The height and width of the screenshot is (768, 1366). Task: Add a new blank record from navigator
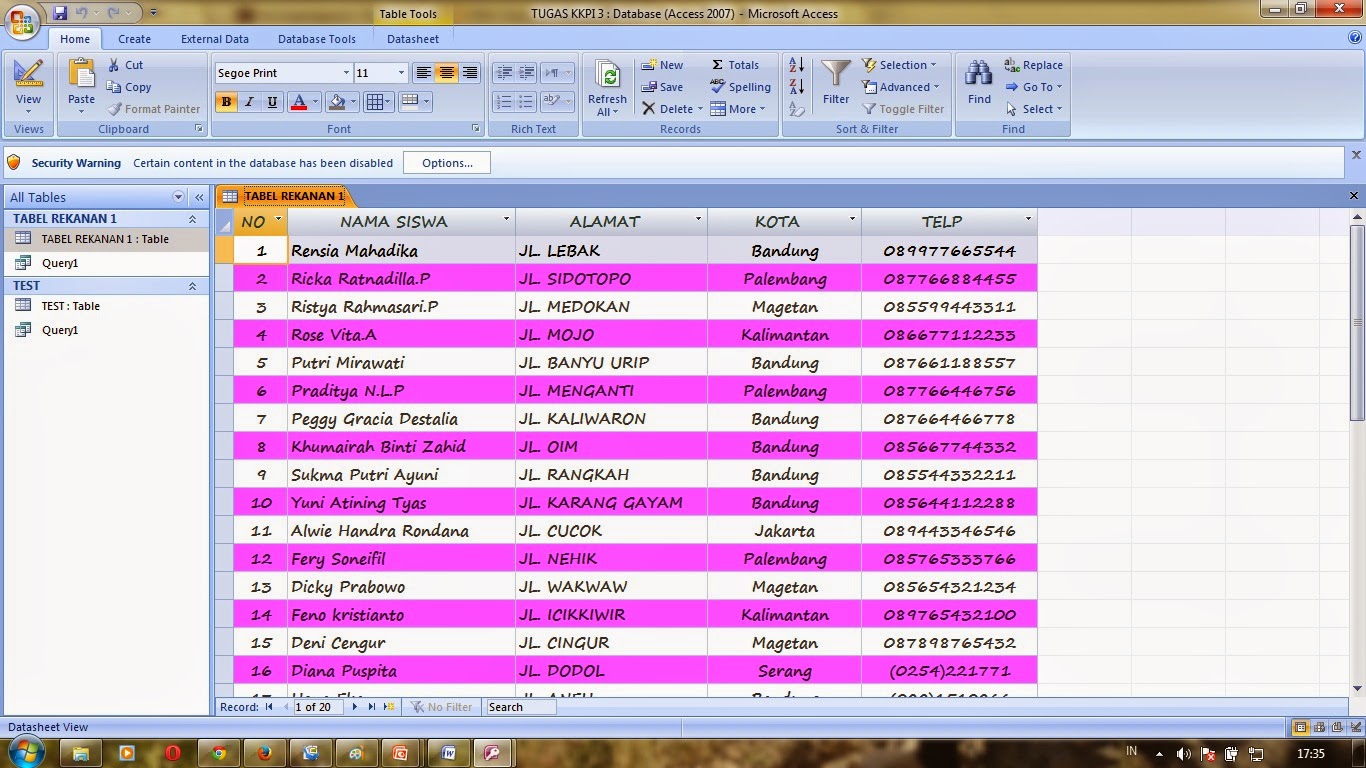click(389, 707)
